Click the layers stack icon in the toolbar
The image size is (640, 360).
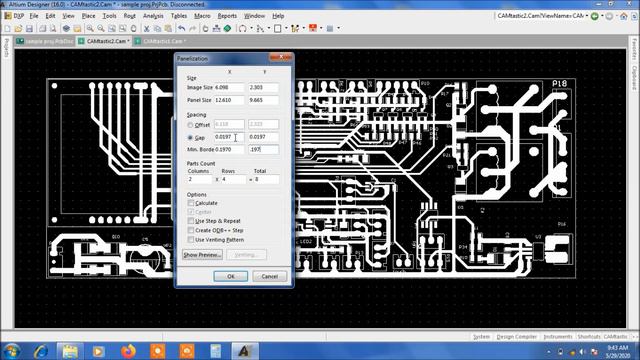[66, 29]
